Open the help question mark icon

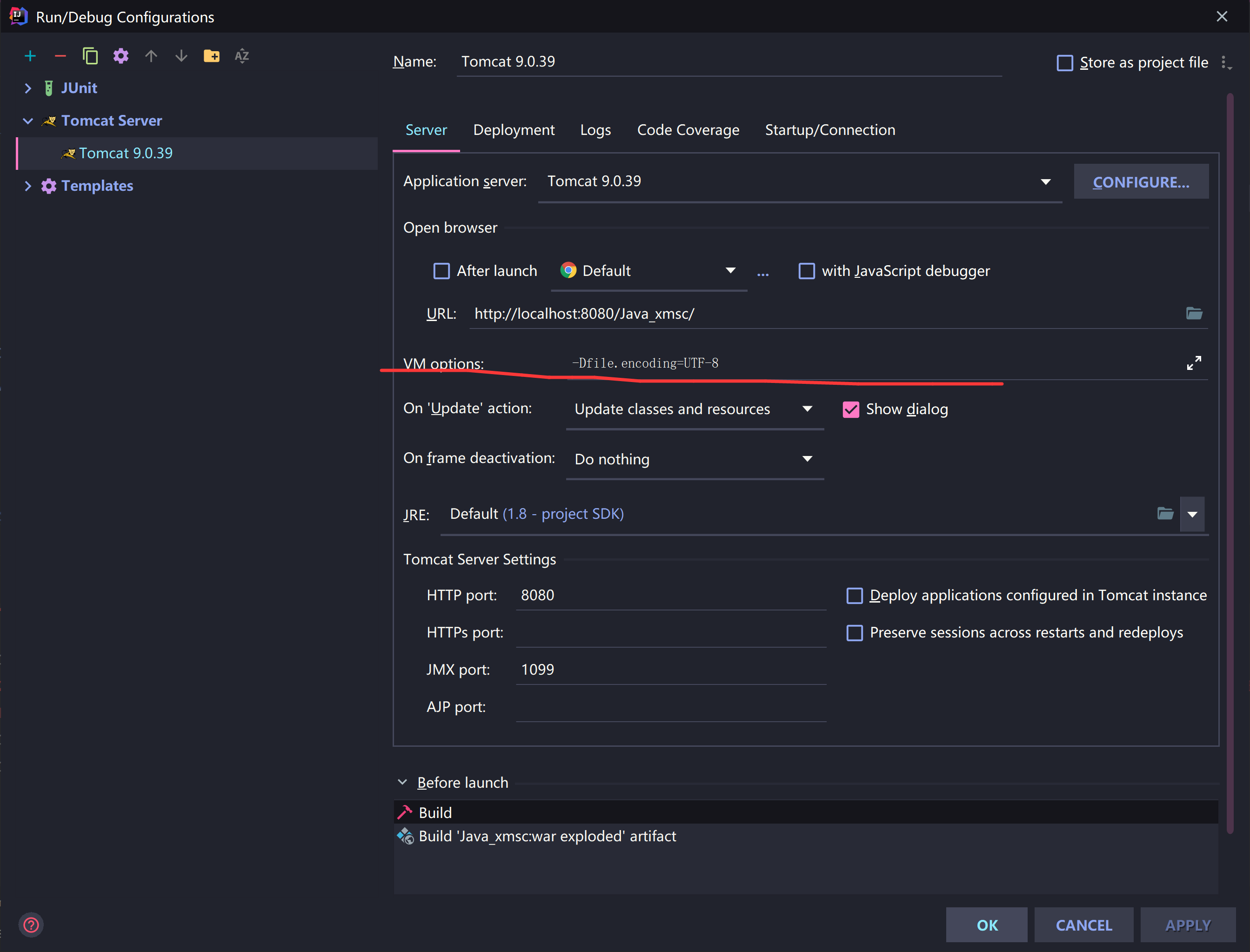pos(31,925)
